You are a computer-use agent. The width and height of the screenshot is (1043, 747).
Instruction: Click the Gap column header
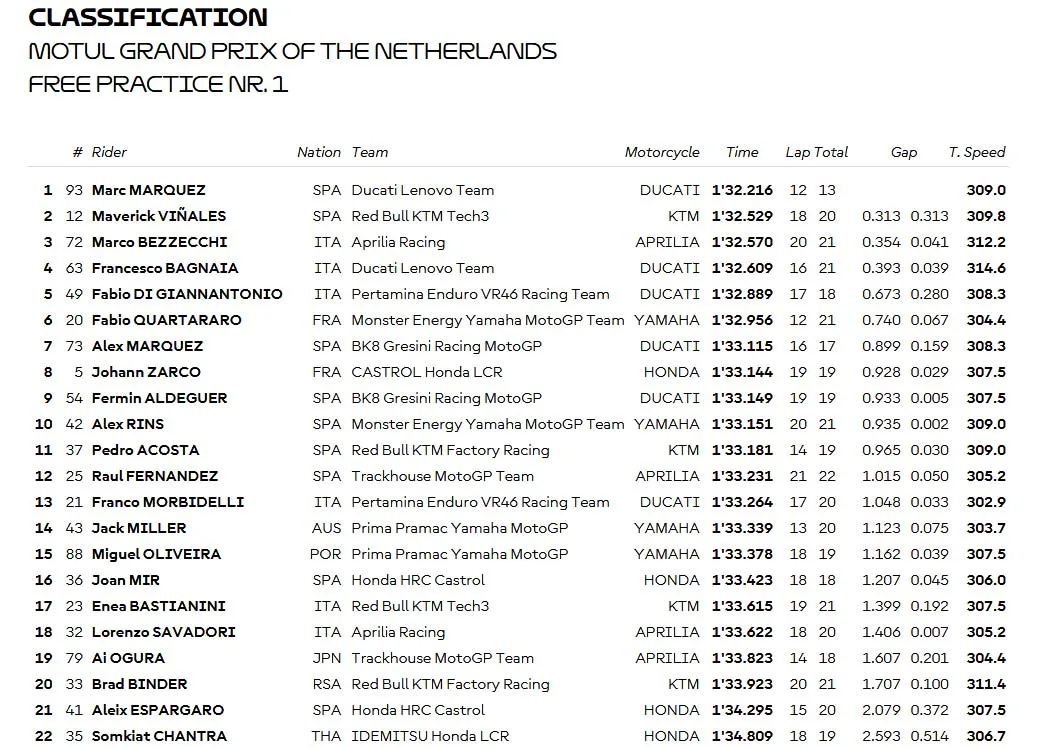coord(904,152)
